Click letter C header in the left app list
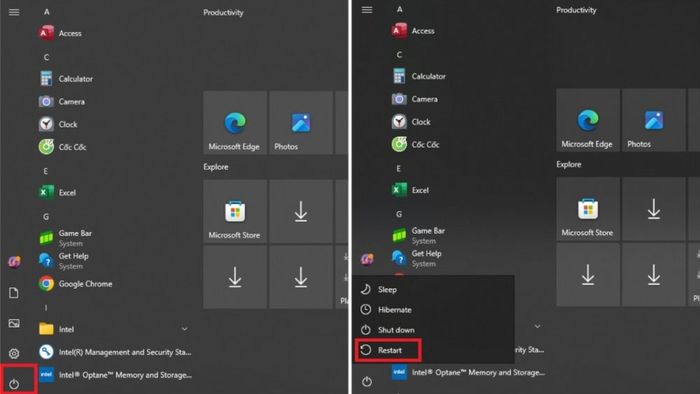700x394 pixels. (x=46, y=58)
